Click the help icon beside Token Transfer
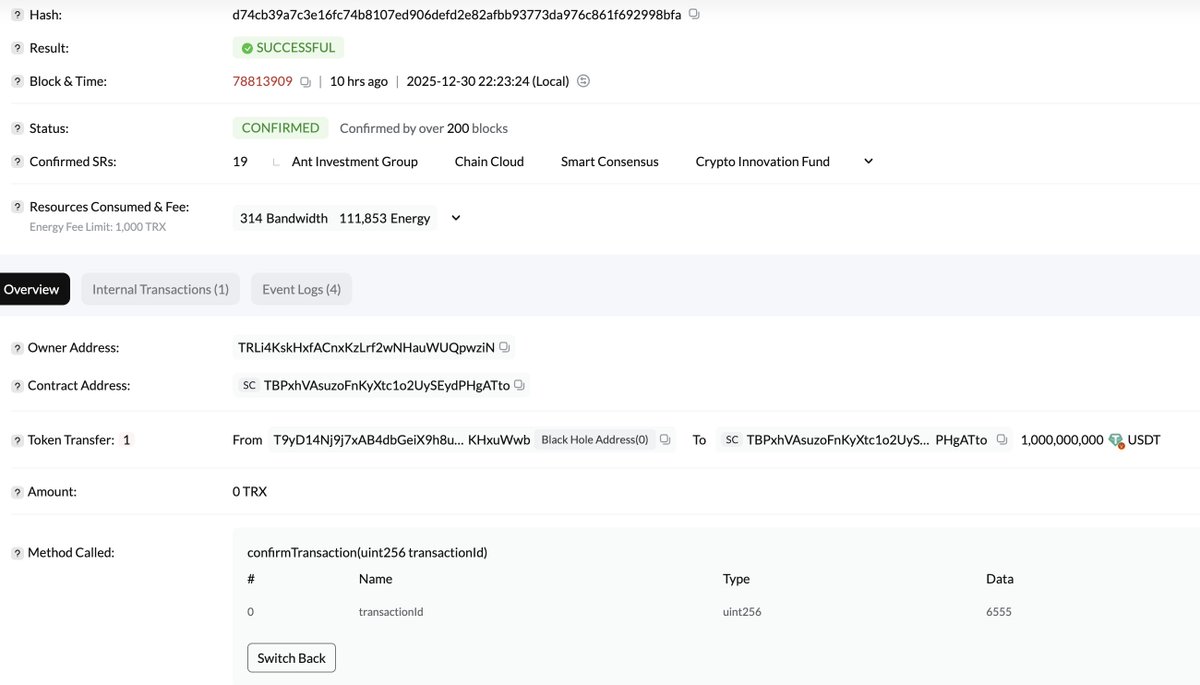This screenshot has height=685, width=1200. pyautogui.click(x=17, y=440)
